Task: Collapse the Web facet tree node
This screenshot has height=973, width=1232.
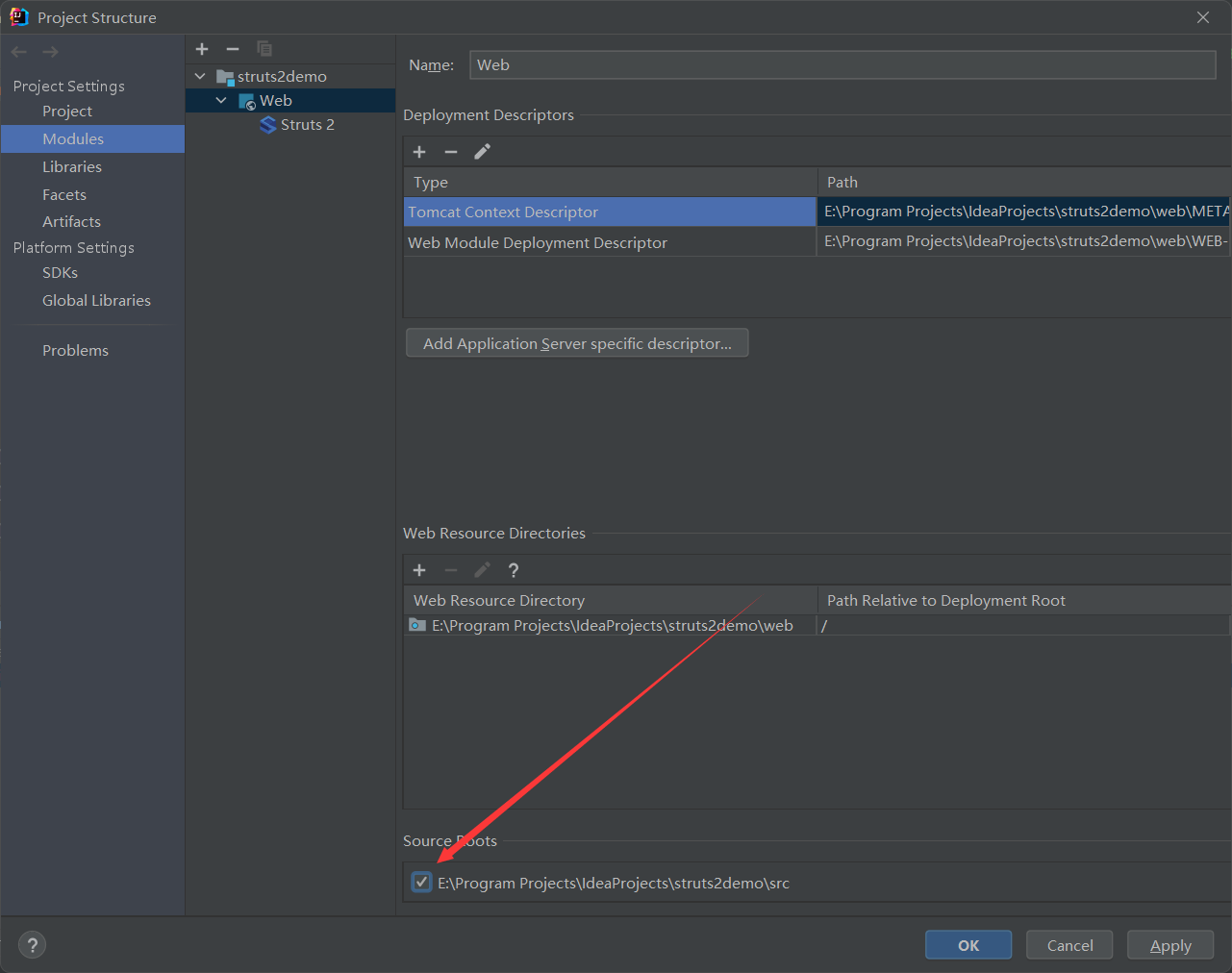Action: pos(221,100)
